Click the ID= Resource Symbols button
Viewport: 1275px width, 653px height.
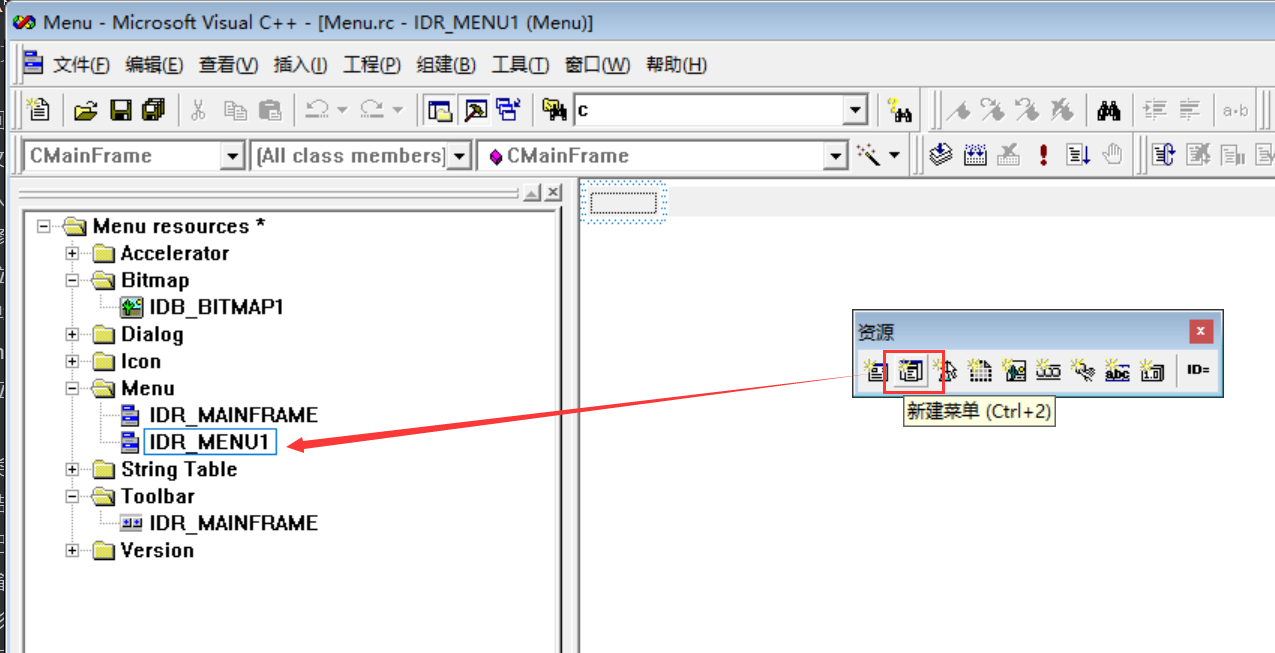[1198, 370]
